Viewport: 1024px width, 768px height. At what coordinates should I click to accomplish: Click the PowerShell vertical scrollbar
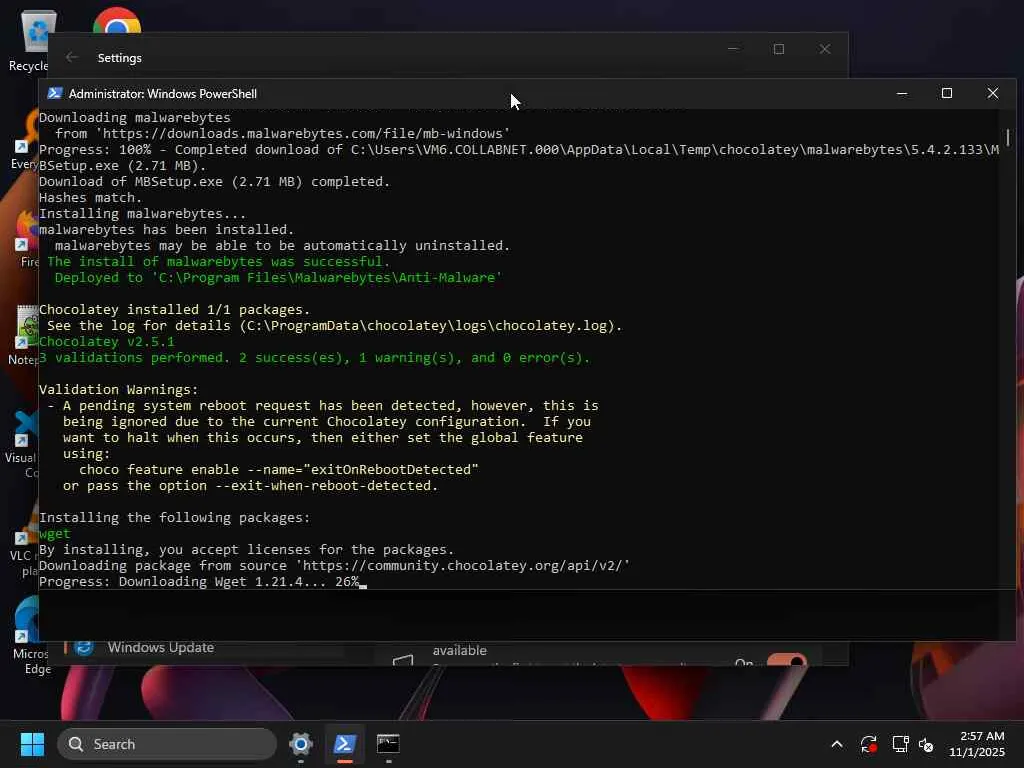point(1008,138)
